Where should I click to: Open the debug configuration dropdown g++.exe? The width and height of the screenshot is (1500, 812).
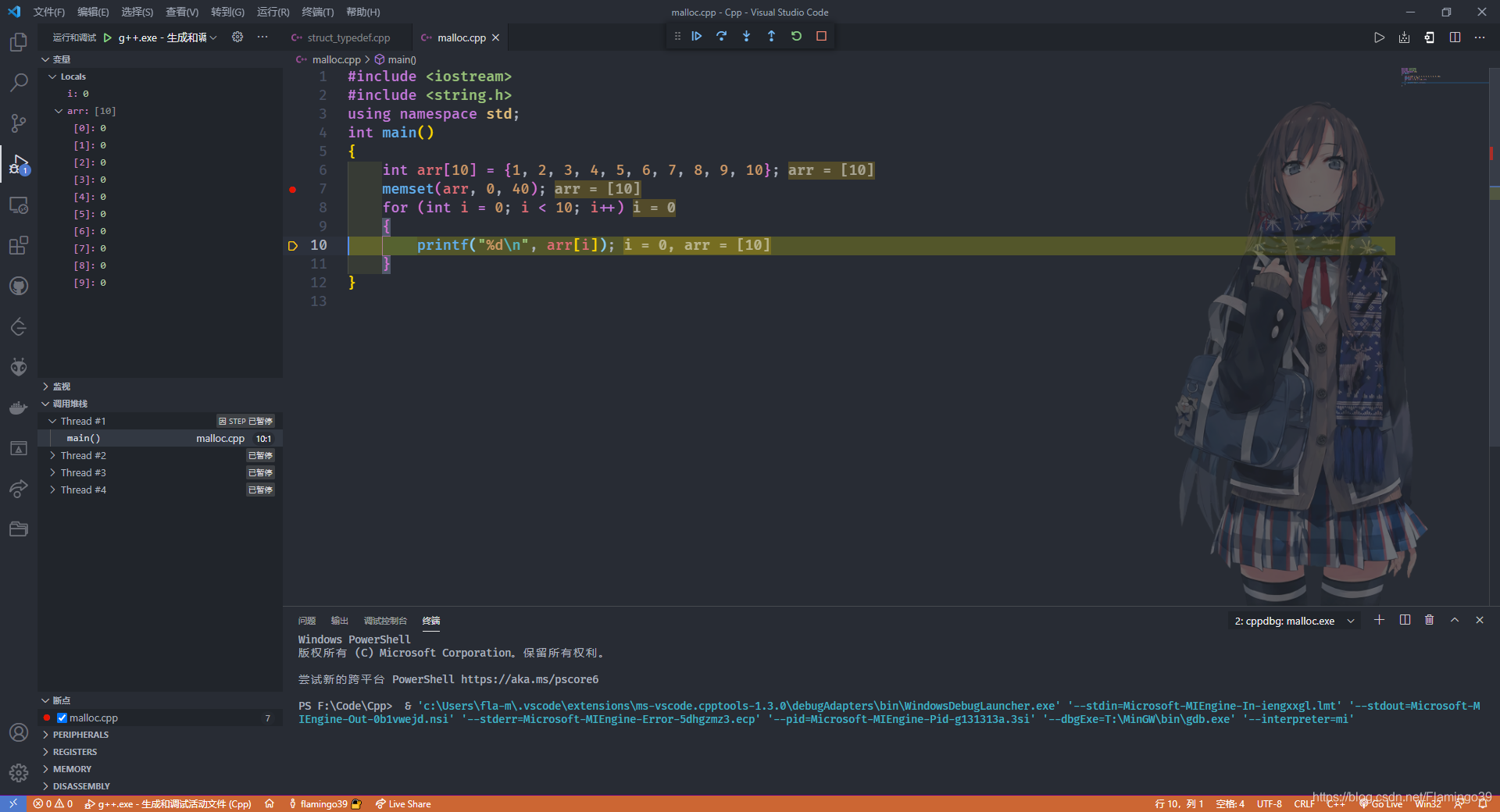[168, 37]
